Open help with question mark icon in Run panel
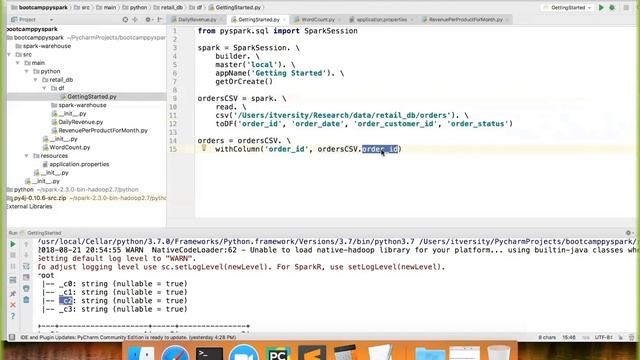 (13, 316)
